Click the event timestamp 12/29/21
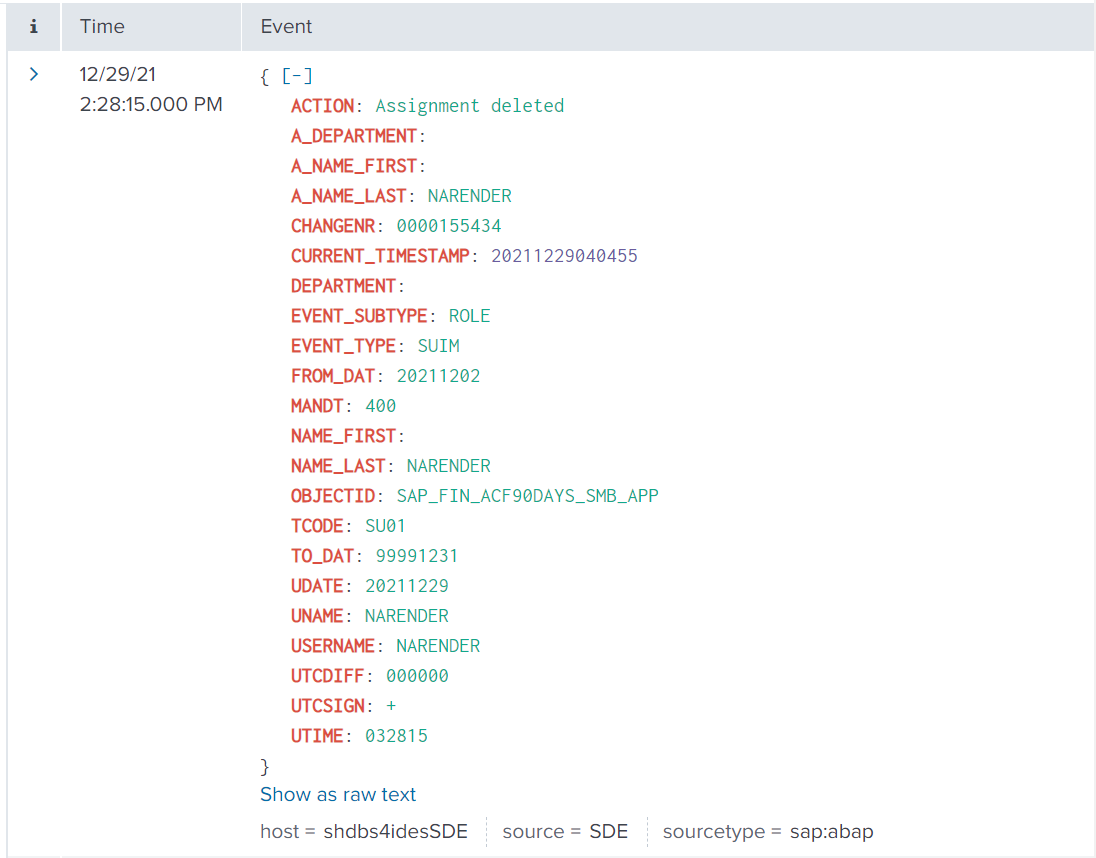 coord(118,75)
